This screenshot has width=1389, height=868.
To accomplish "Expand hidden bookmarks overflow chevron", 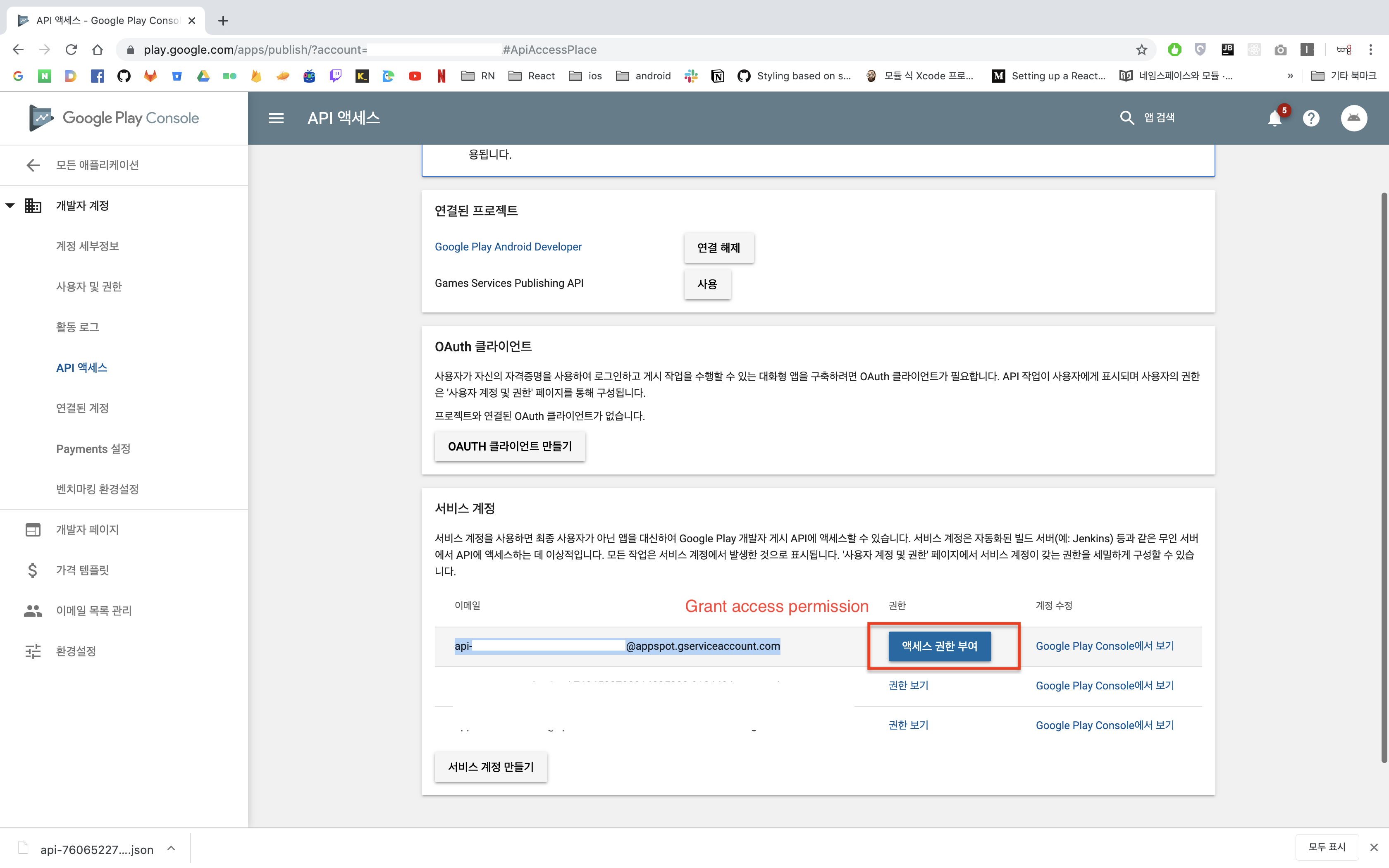I will (x=1290, y=76).
